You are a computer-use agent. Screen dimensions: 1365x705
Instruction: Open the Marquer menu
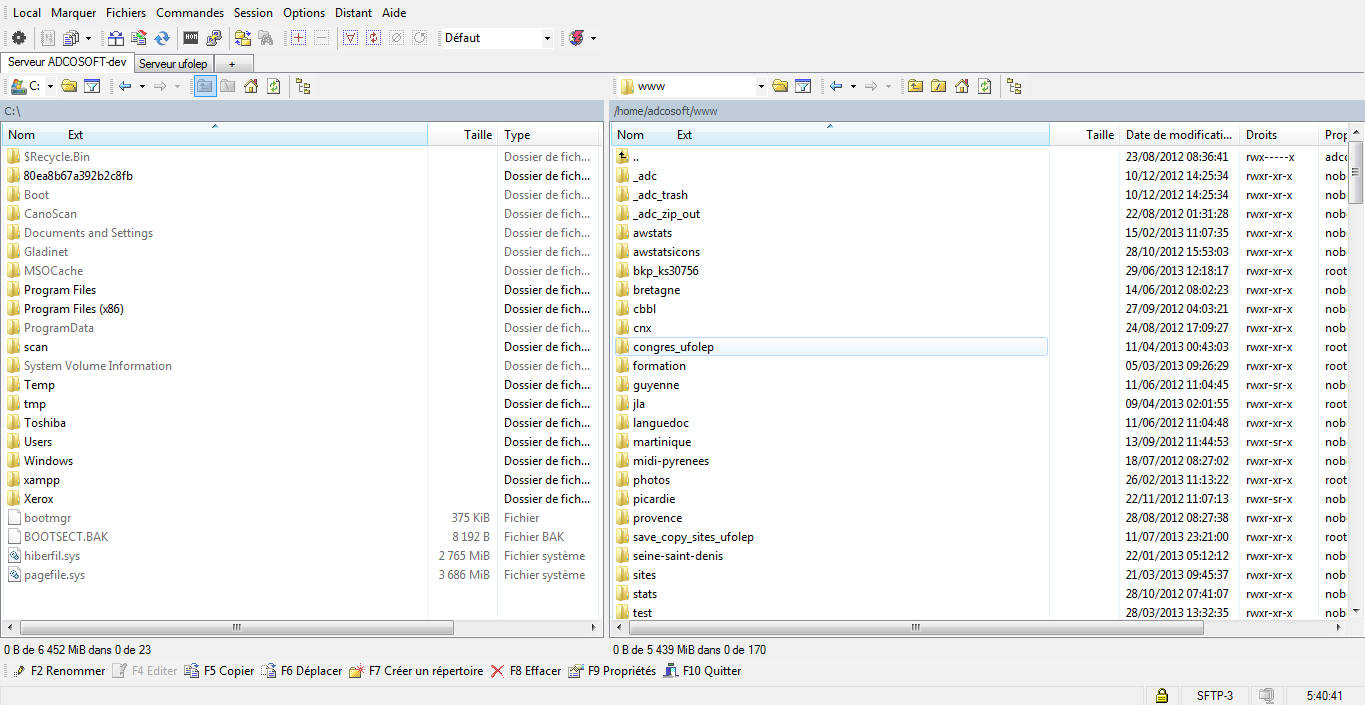tap(74, 13)
